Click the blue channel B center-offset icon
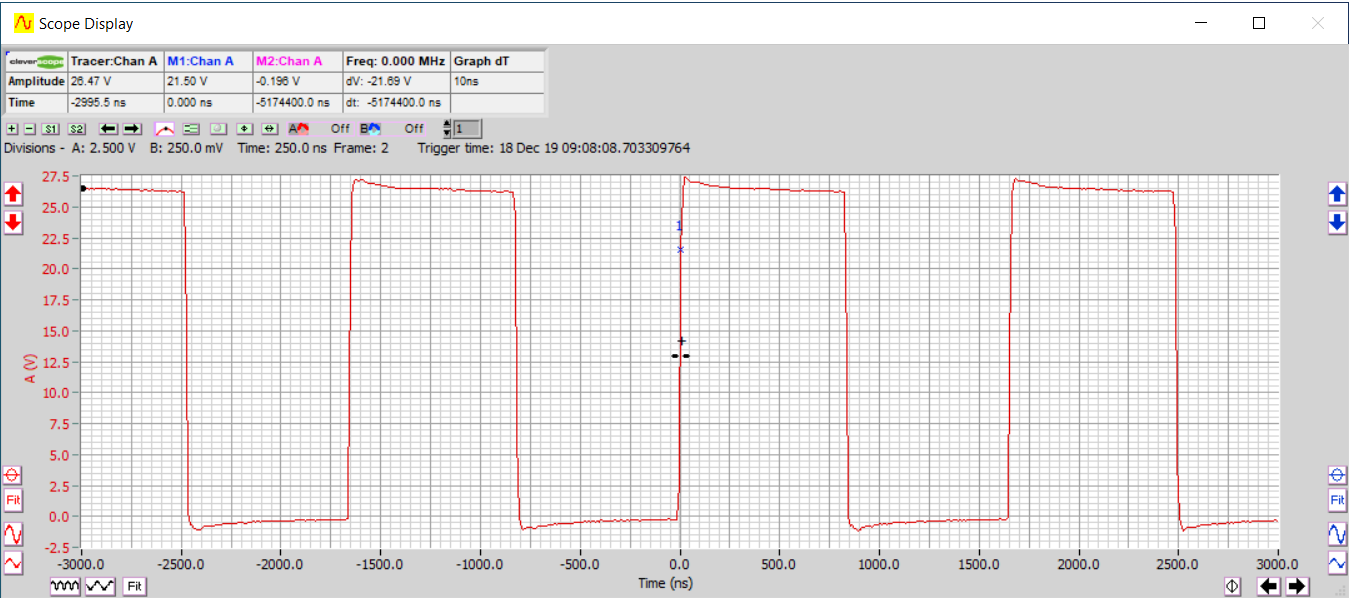This screenshot has height=599, width=1349. [x=1337, y=474]
